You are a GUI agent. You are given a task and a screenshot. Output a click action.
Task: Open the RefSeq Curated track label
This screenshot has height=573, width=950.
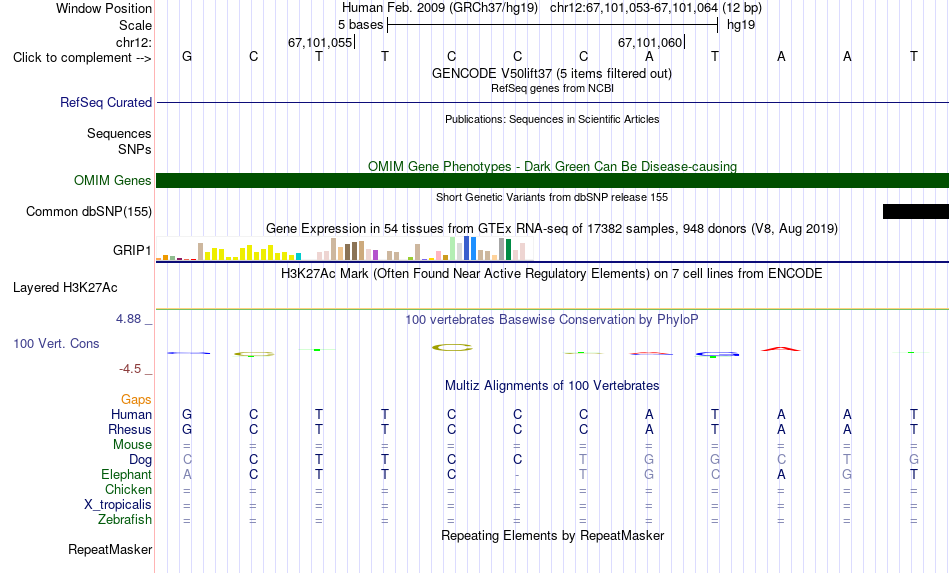105,102
